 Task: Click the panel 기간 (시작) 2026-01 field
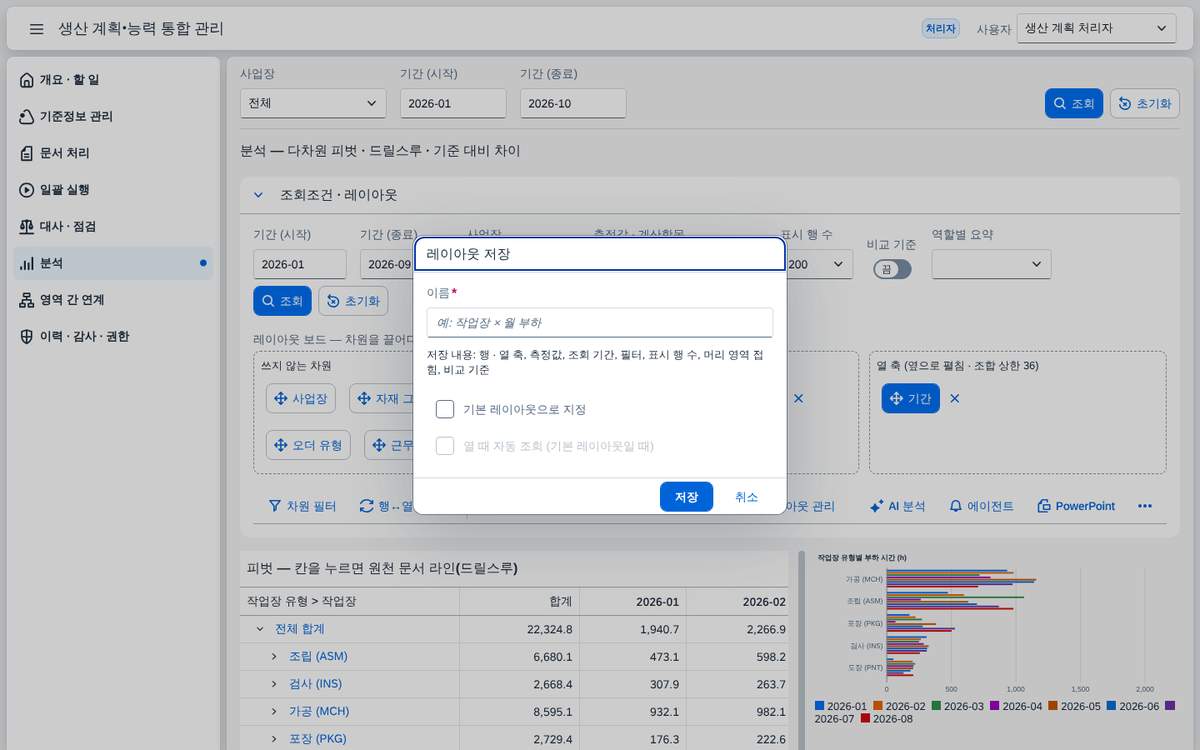click(x=300, y=264)
